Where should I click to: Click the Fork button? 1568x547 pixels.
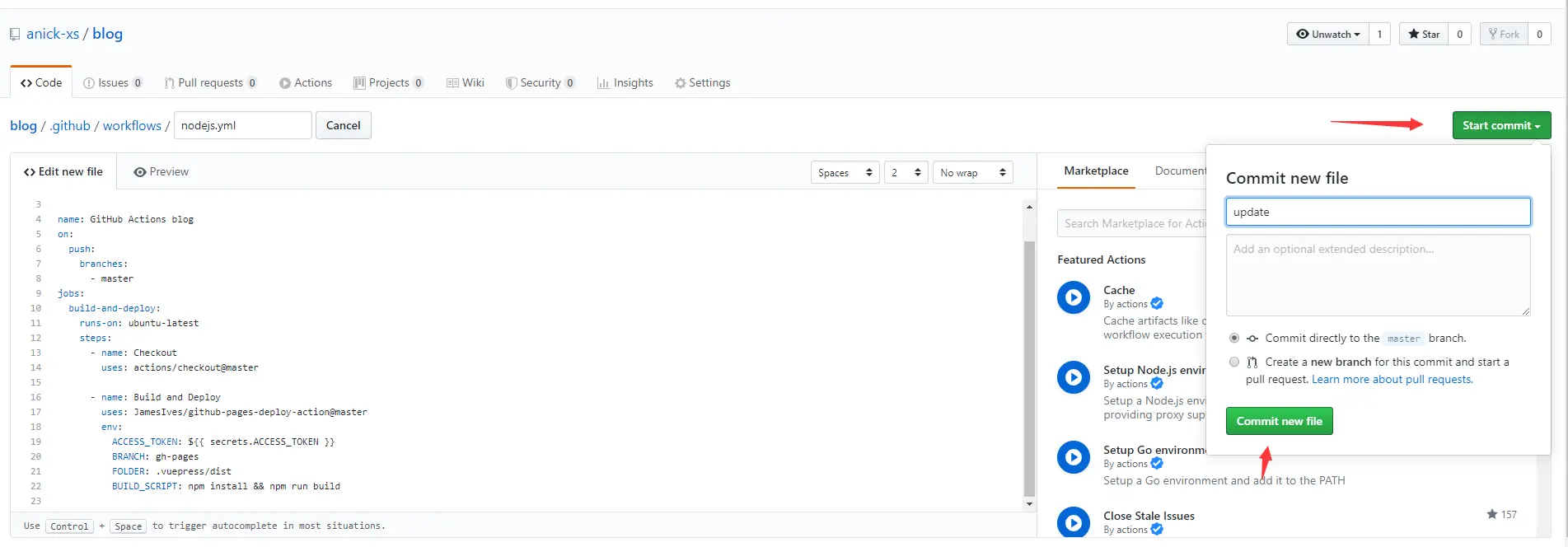click(1505, 34)
